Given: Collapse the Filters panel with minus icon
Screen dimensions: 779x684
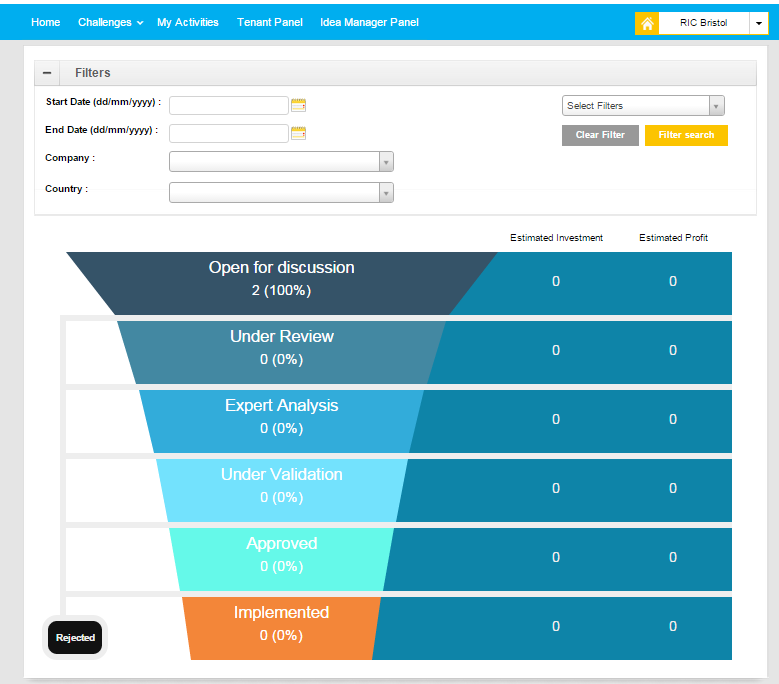Looking at the screenshot, I should (x=47, y=73).
